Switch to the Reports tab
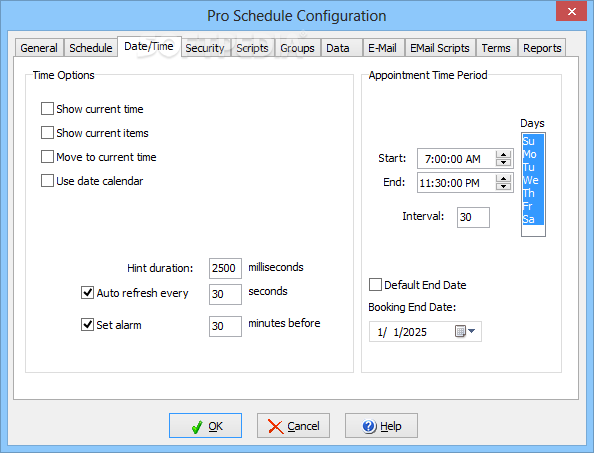594x453 pixels. [542, 48]
